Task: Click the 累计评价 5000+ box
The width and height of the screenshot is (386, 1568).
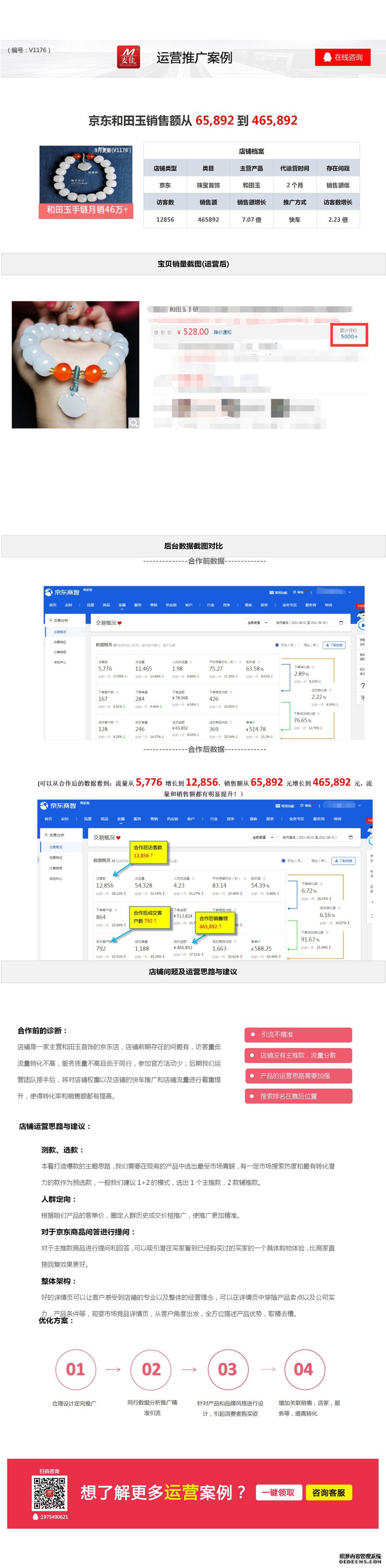Action: pyautogui.click(x=349, y=334)
